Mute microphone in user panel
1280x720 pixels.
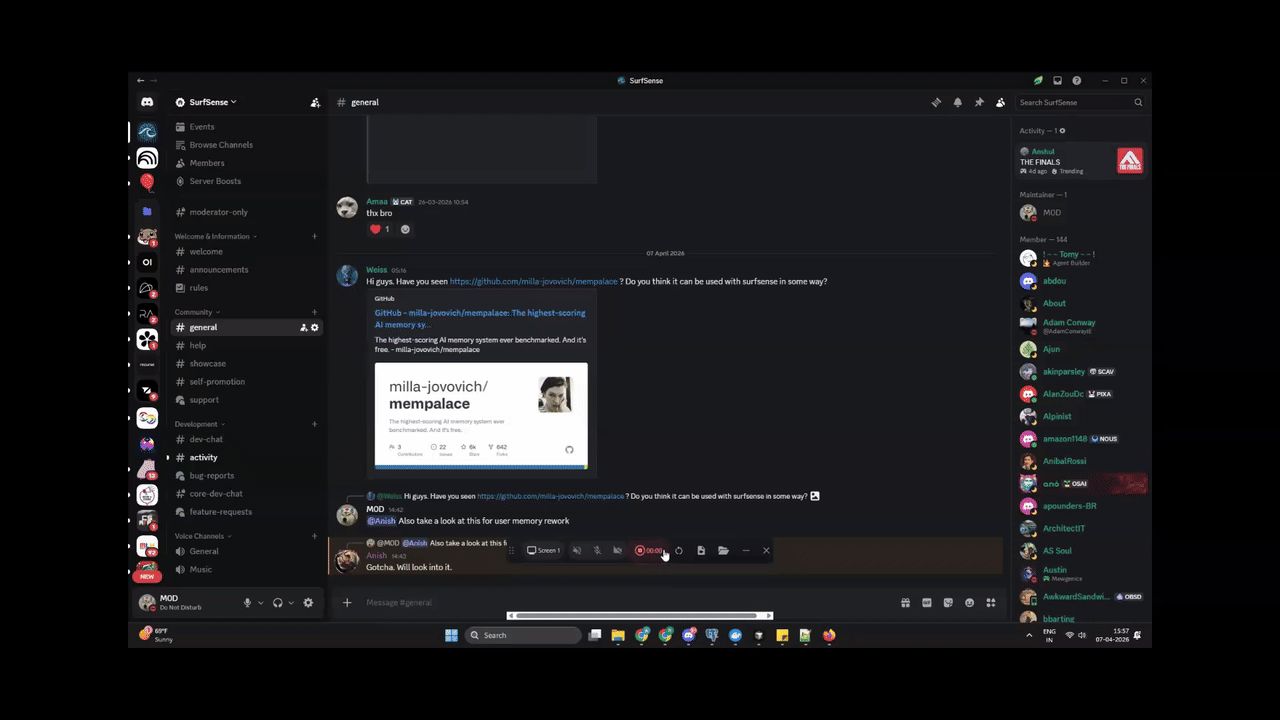pos(247,603)
